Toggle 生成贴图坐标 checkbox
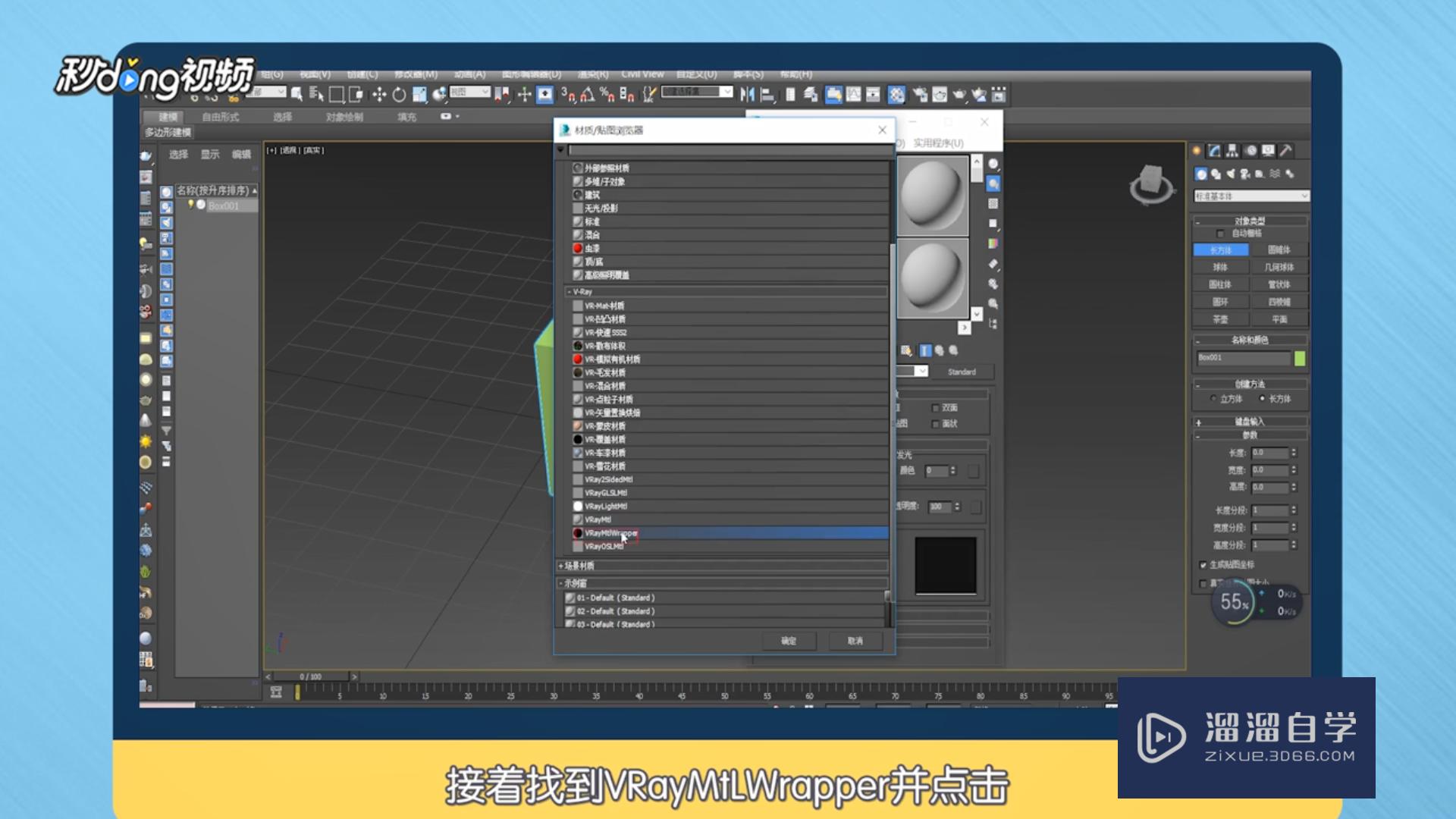This screenshot has width=1456, height=819. [1203, 565]
